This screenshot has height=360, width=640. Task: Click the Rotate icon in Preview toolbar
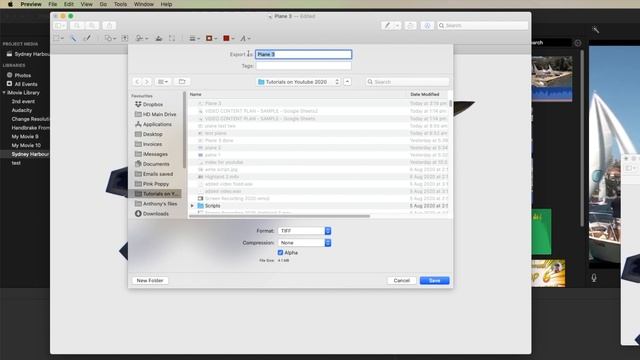(x=411, y=25)
